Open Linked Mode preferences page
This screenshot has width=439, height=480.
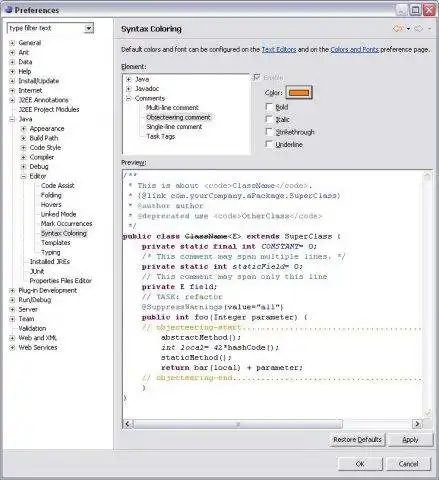tap(58, 214)
